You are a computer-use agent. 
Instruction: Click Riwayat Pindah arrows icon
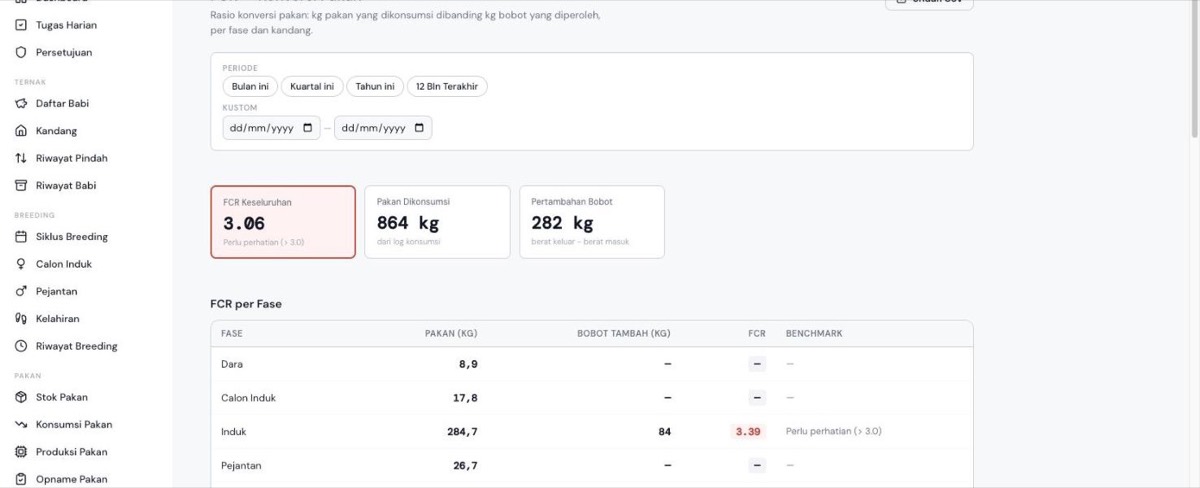coord(20,158)
